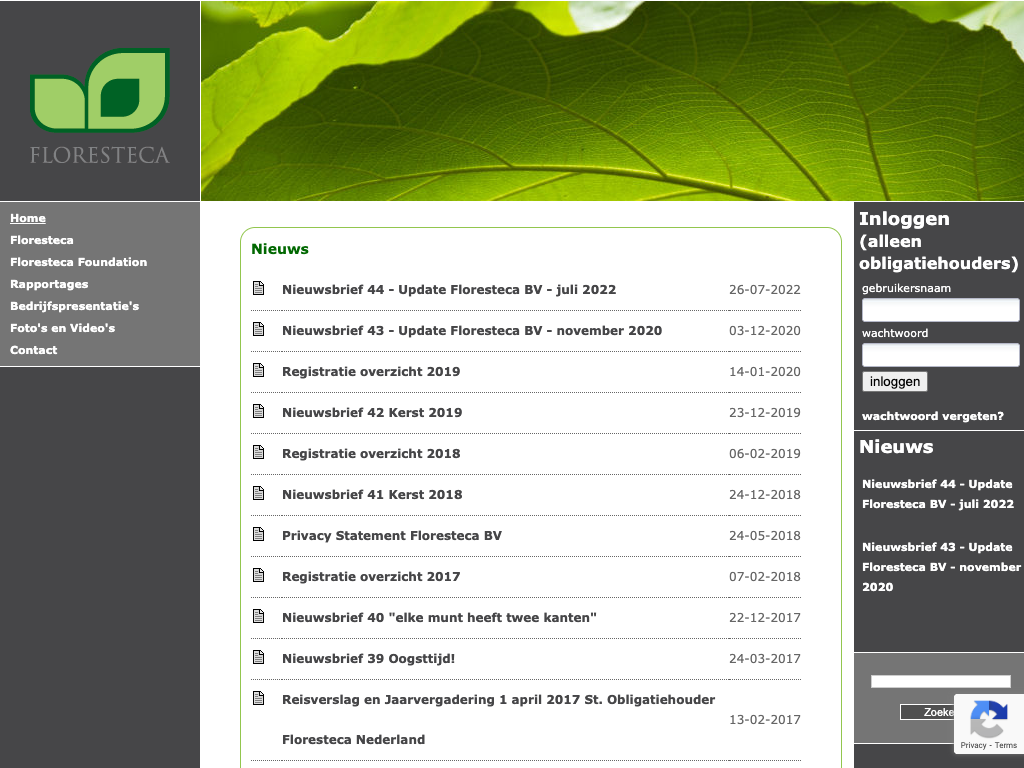Click document icon beside Nieuwsbrief 44
The width and height of the screenshot is (1024, 768).
click(x=258, y=289)
